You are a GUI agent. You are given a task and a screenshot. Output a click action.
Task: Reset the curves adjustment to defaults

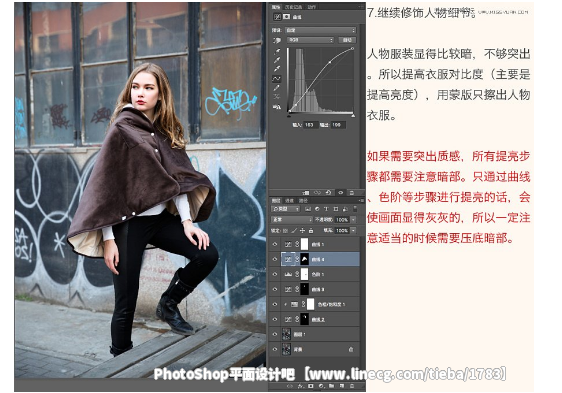[329, 193]
